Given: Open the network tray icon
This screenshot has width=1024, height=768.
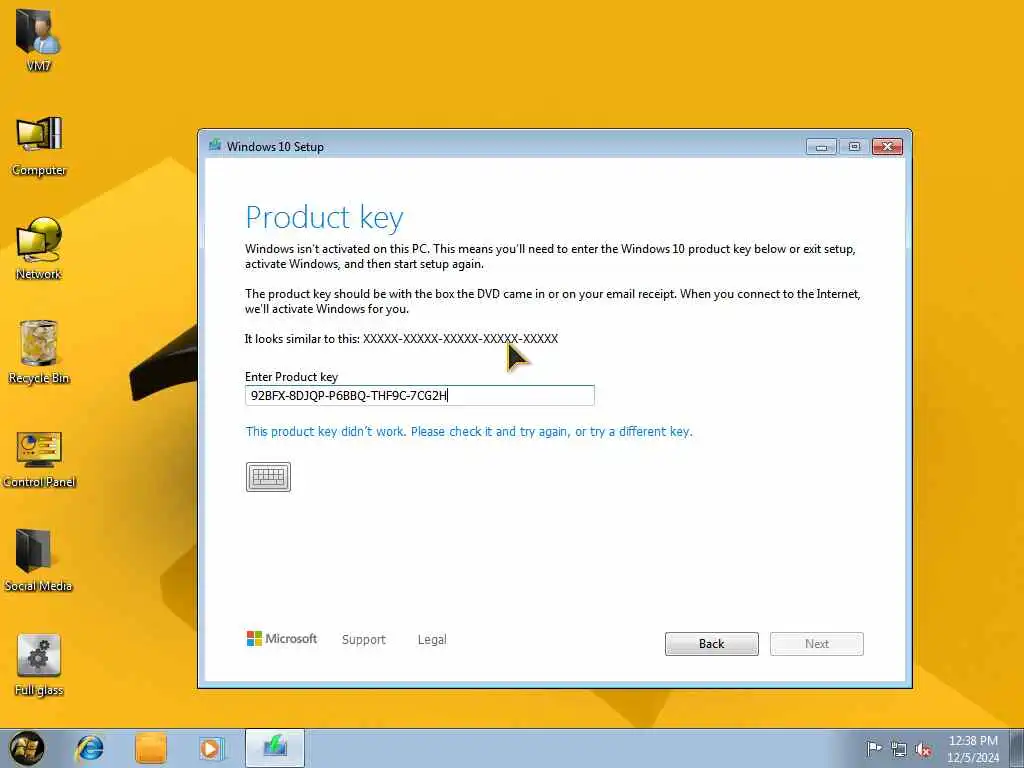Looking at the screenshot, I should pos(899,749).
